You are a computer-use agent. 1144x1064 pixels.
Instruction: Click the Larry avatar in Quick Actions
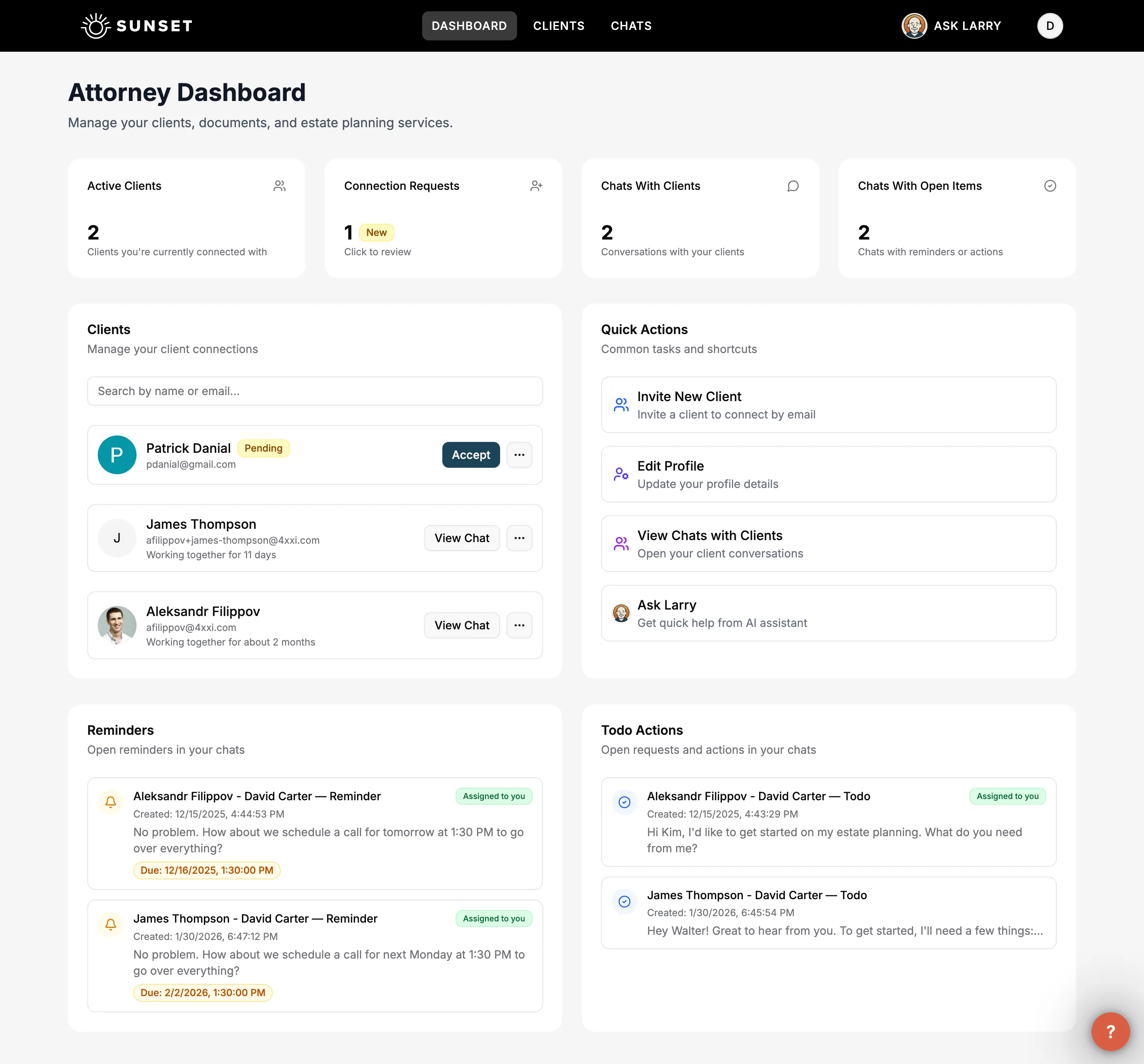tap(621, 613)
